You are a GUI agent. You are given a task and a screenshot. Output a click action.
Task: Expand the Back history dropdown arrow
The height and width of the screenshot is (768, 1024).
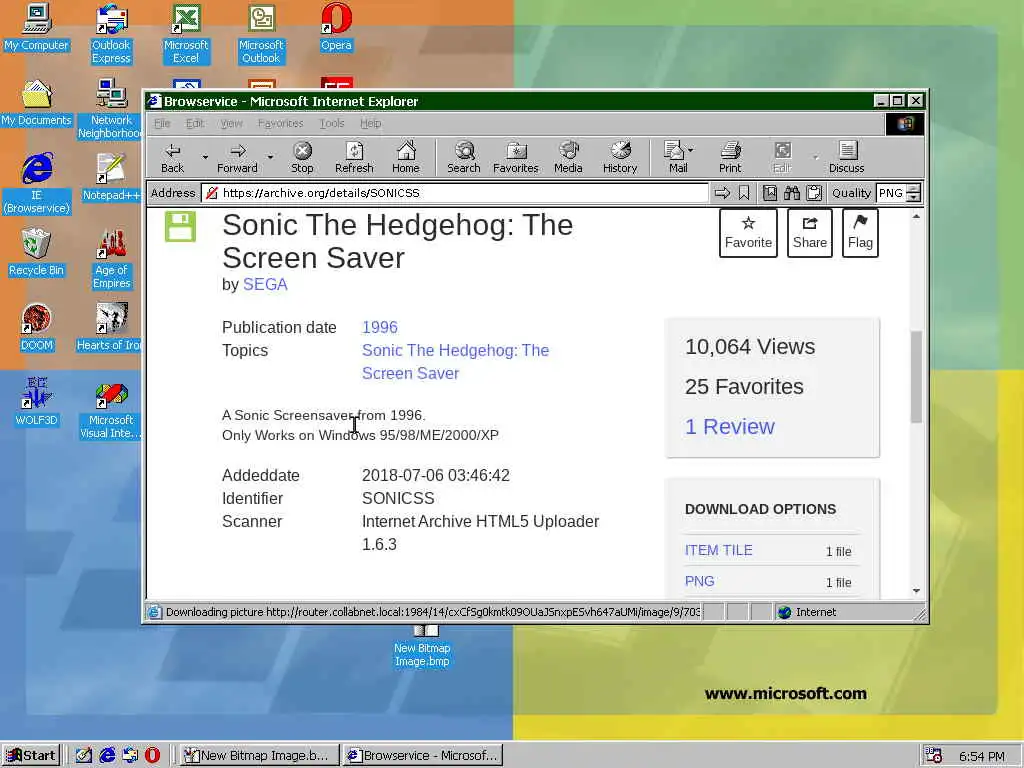click(205, 157)
